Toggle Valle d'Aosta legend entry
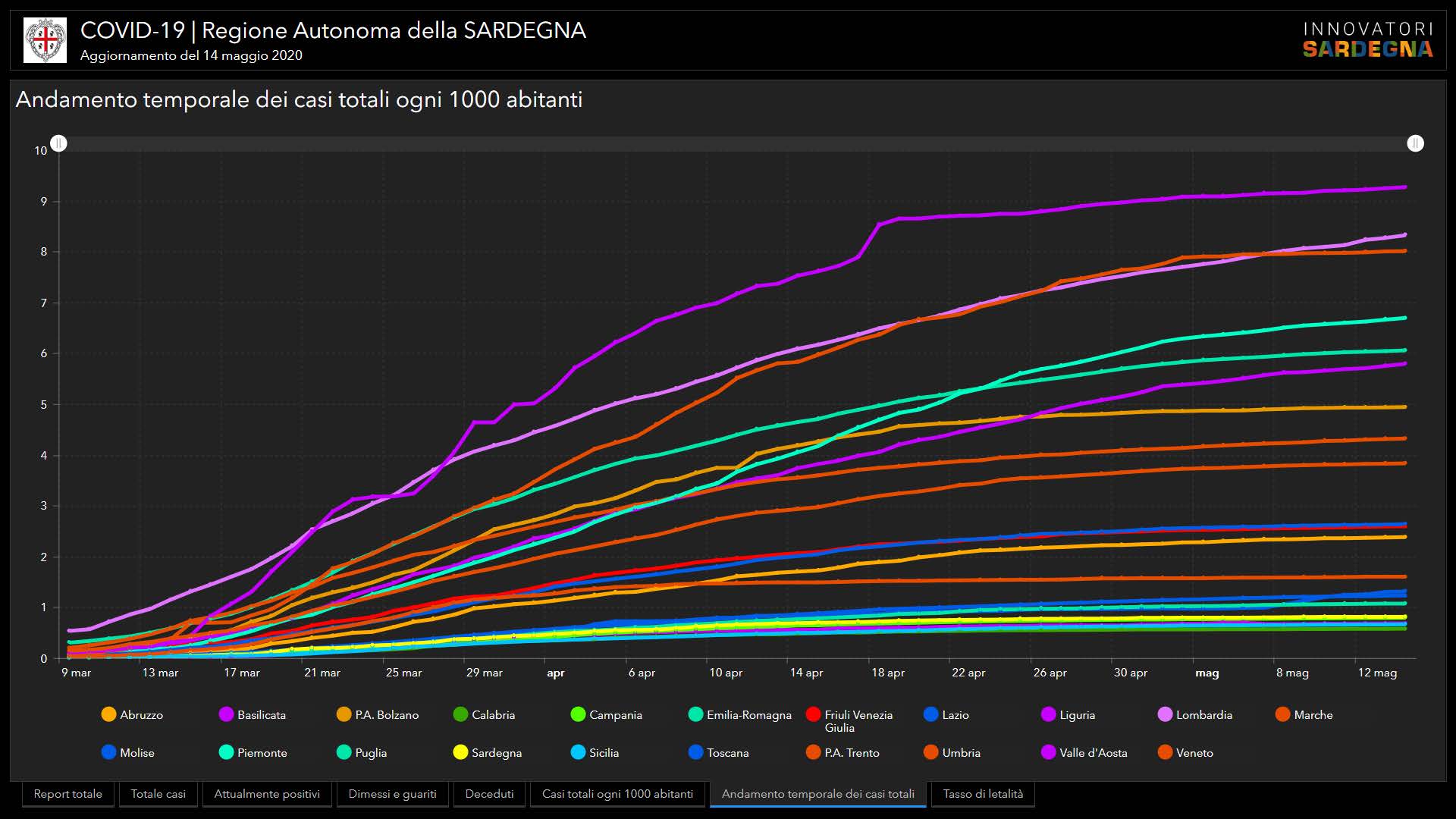Viewport: 1456px width, 819px height. pyautogui.click(x=1048, y=752)
